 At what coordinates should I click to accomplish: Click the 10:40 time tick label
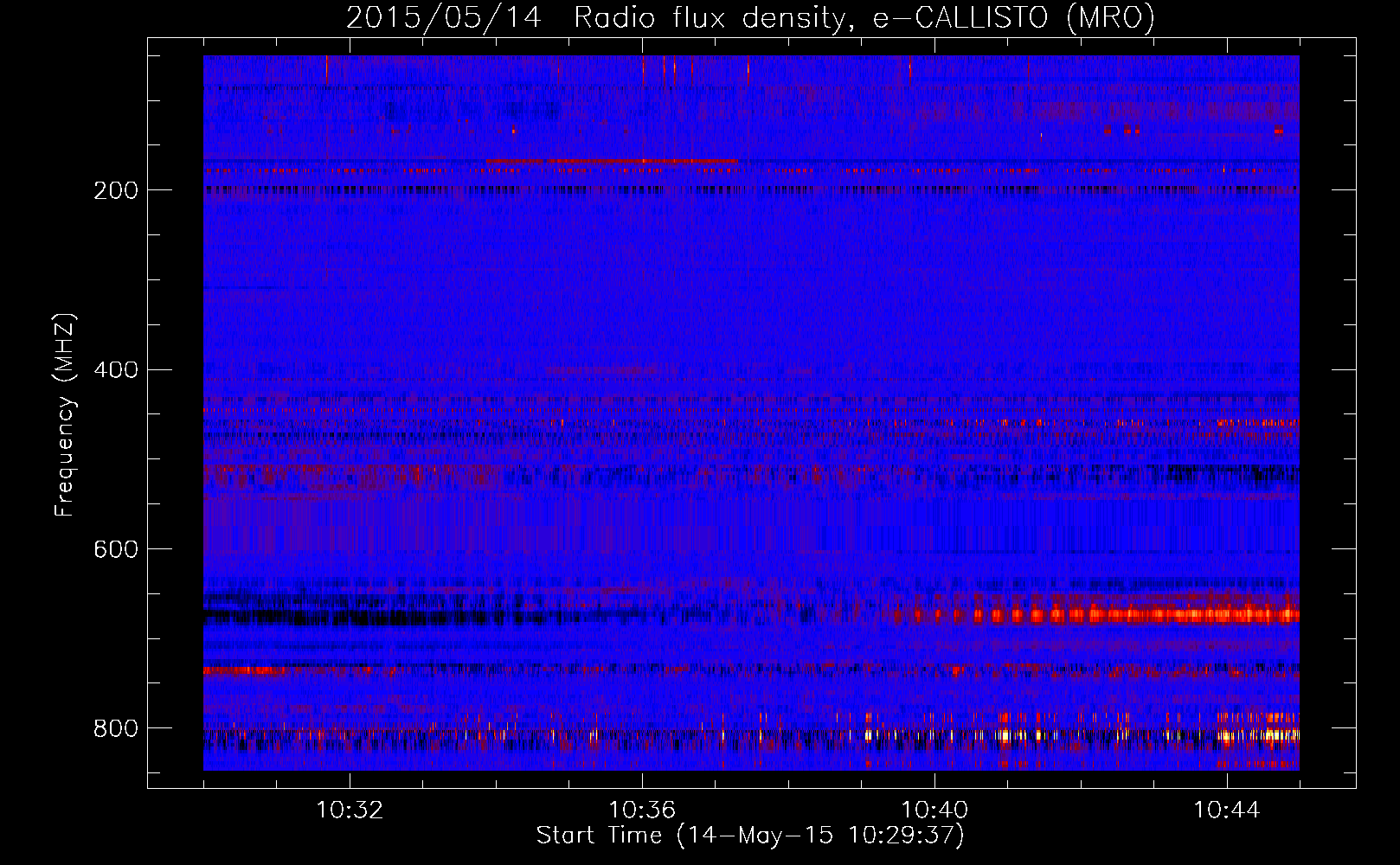934,811
